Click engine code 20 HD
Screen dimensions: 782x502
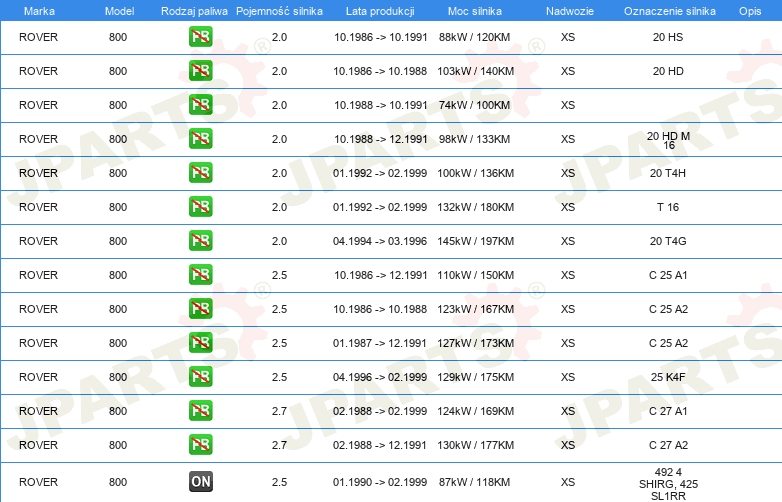point(668,71)
